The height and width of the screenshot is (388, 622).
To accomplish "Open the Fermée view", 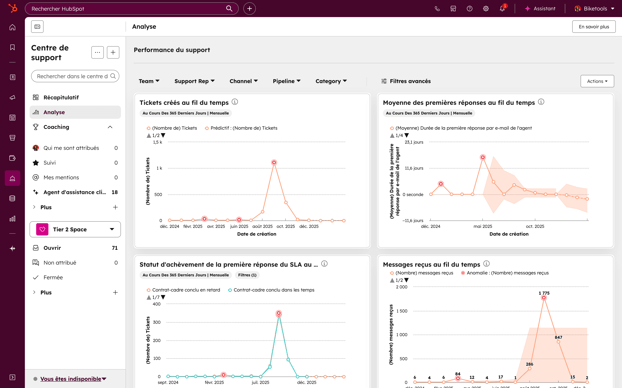I will pos(75,277).
